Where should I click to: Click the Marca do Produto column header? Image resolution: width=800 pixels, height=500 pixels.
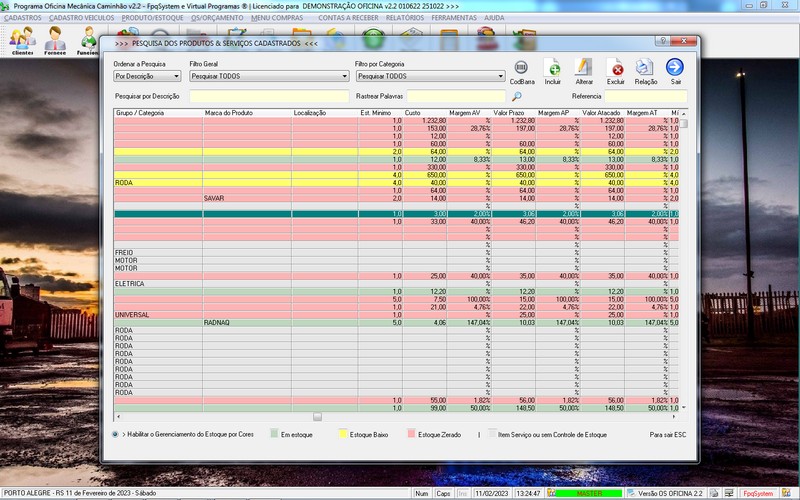[247, 113]
